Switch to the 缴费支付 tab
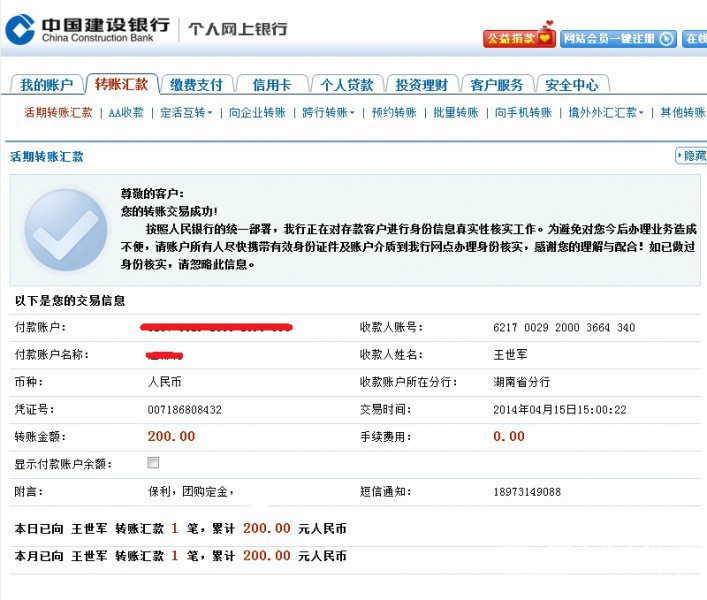The height and width of the screenshot is (600, 707). pyautogui.click(x=196, y=85)
